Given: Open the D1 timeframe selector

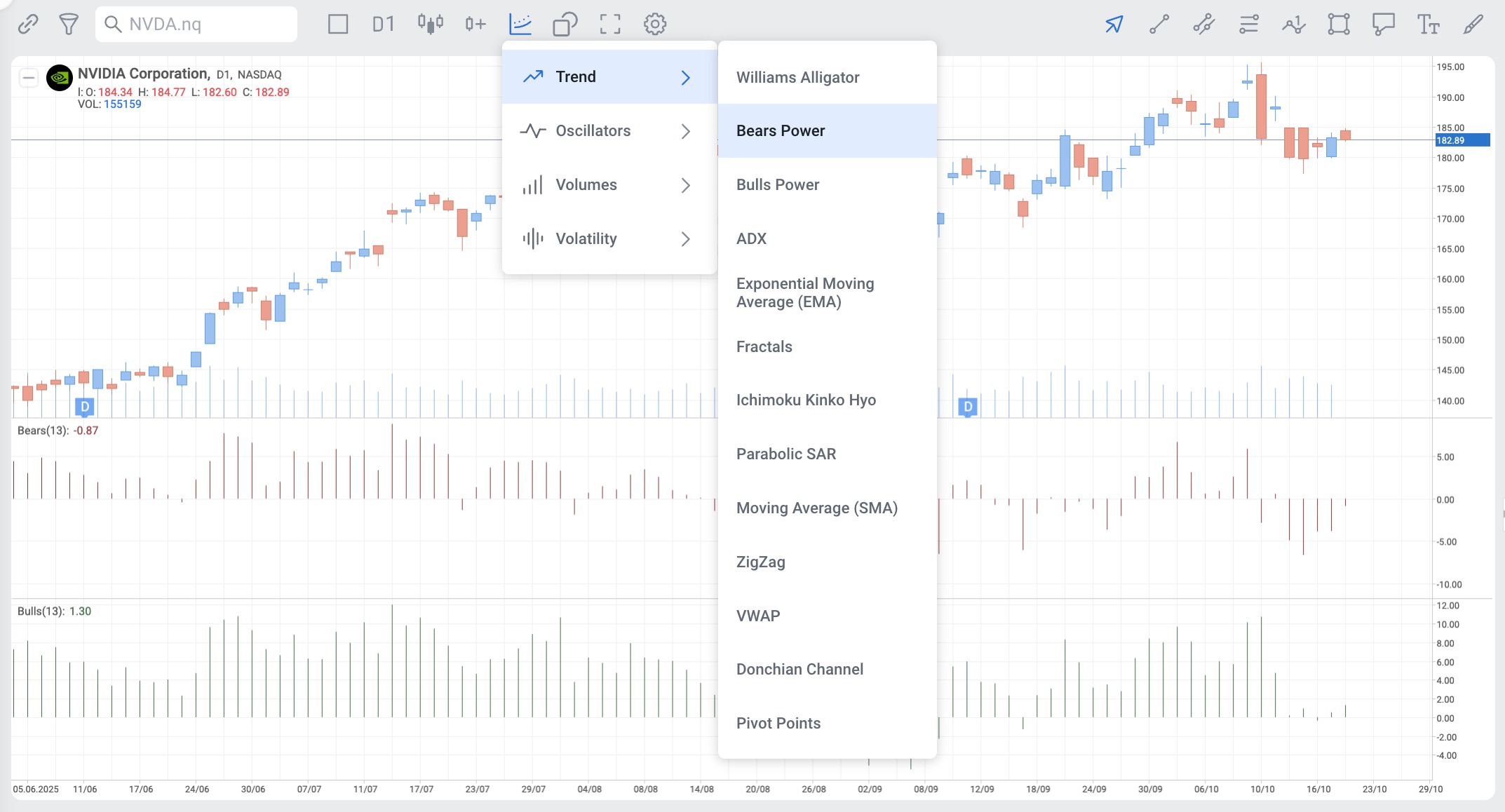Looking at the screenshot, I should pyautogui.click(x=383, y=25).
